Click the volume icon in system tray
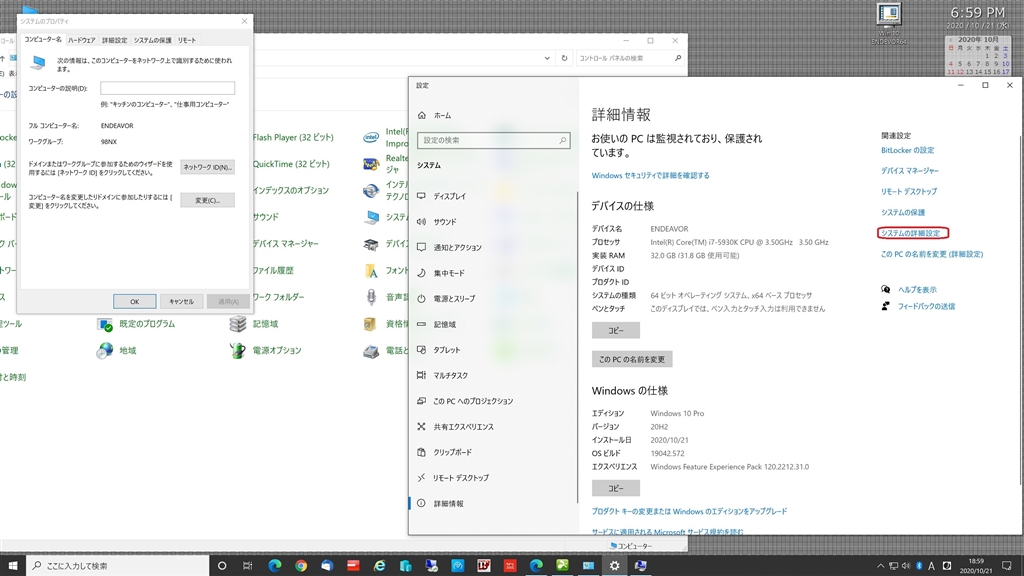 (906, 566)
